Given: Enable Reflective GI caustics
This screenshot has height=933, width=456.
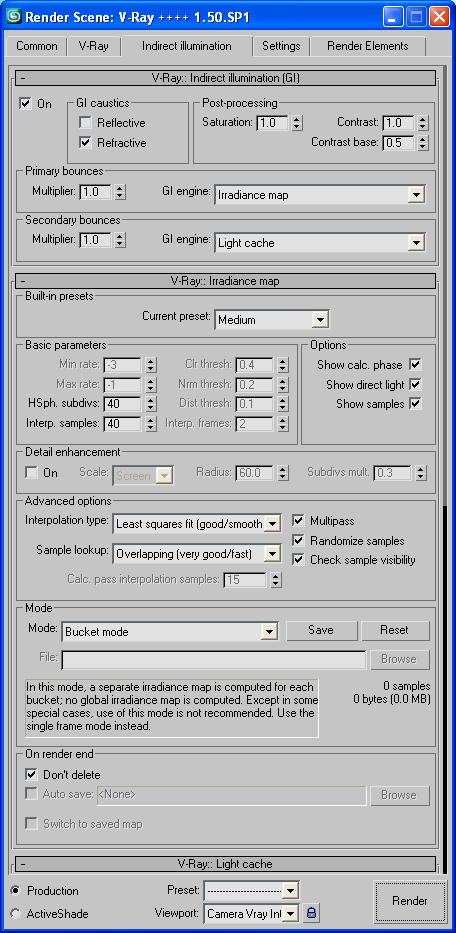Looking at the screenshot, I should [x=85, y=123].
